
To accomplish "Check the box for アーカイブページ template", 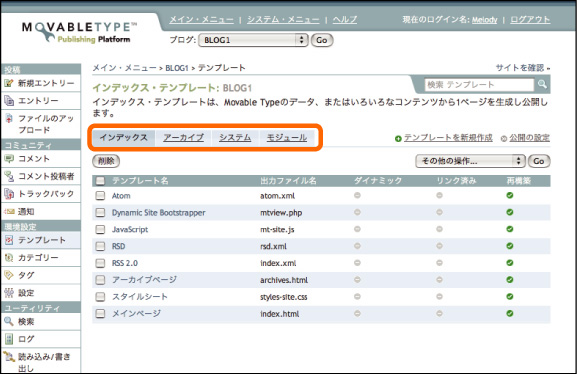I will pos(100,280).
